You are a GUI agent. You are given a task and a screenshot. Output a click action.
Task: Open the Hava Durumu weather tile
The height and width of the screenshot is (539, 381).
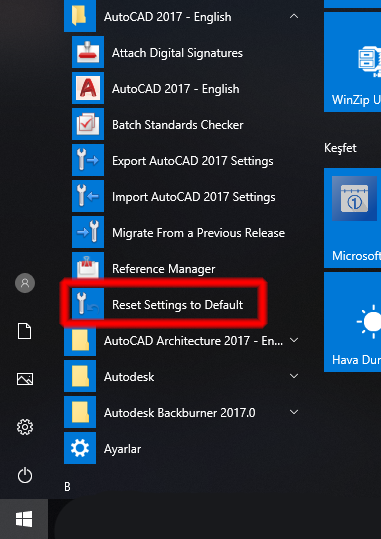tap(352, 322)
